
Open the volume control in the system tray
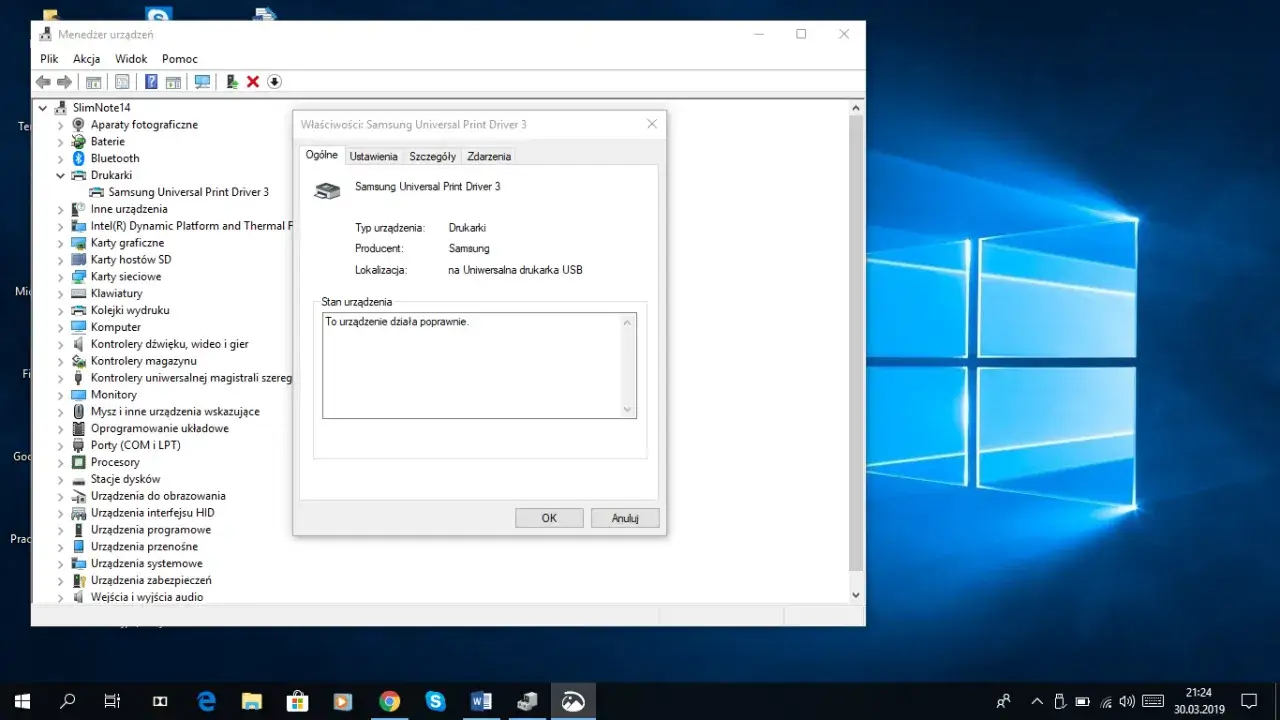point(1127,700)
